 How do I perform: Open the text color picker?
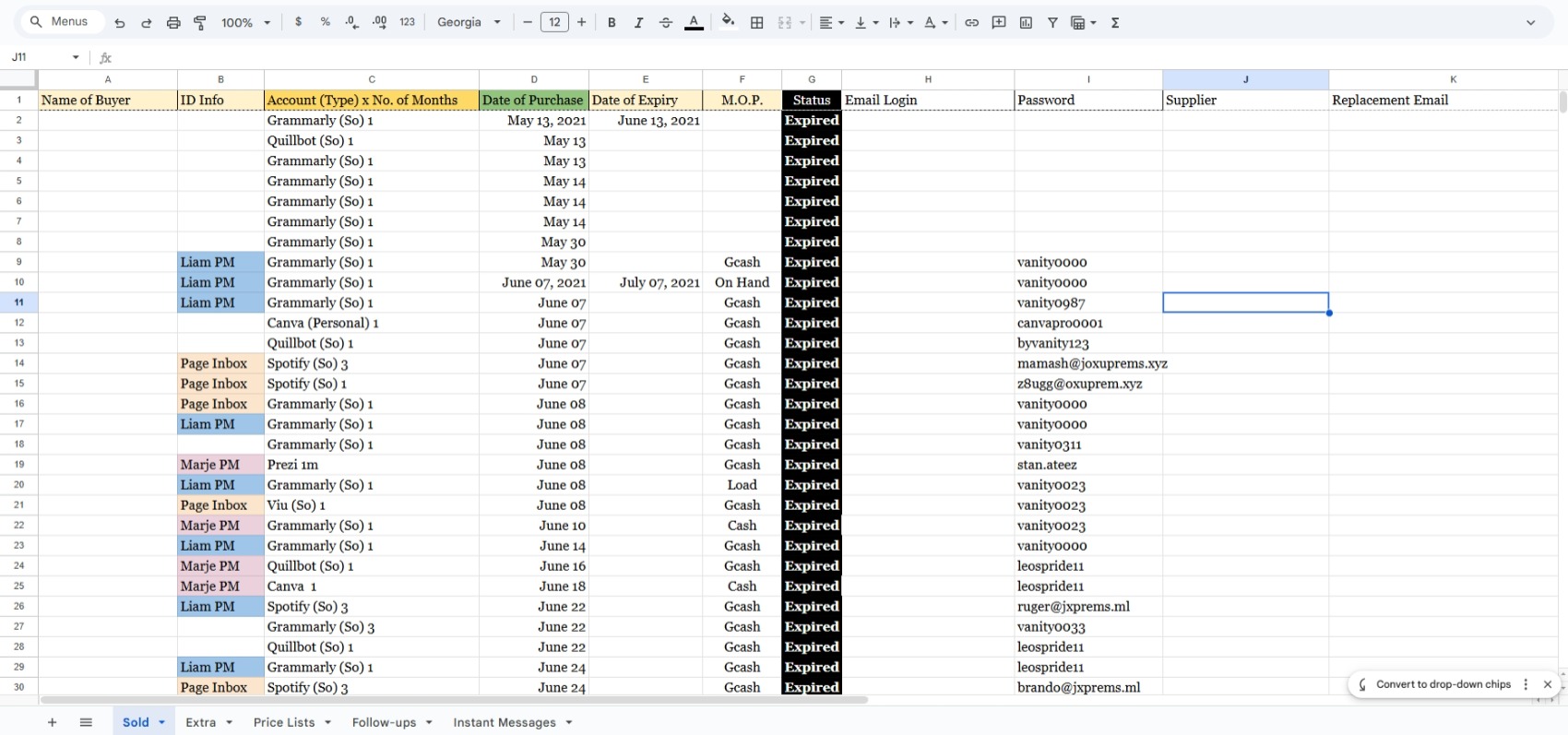point(695,22)
